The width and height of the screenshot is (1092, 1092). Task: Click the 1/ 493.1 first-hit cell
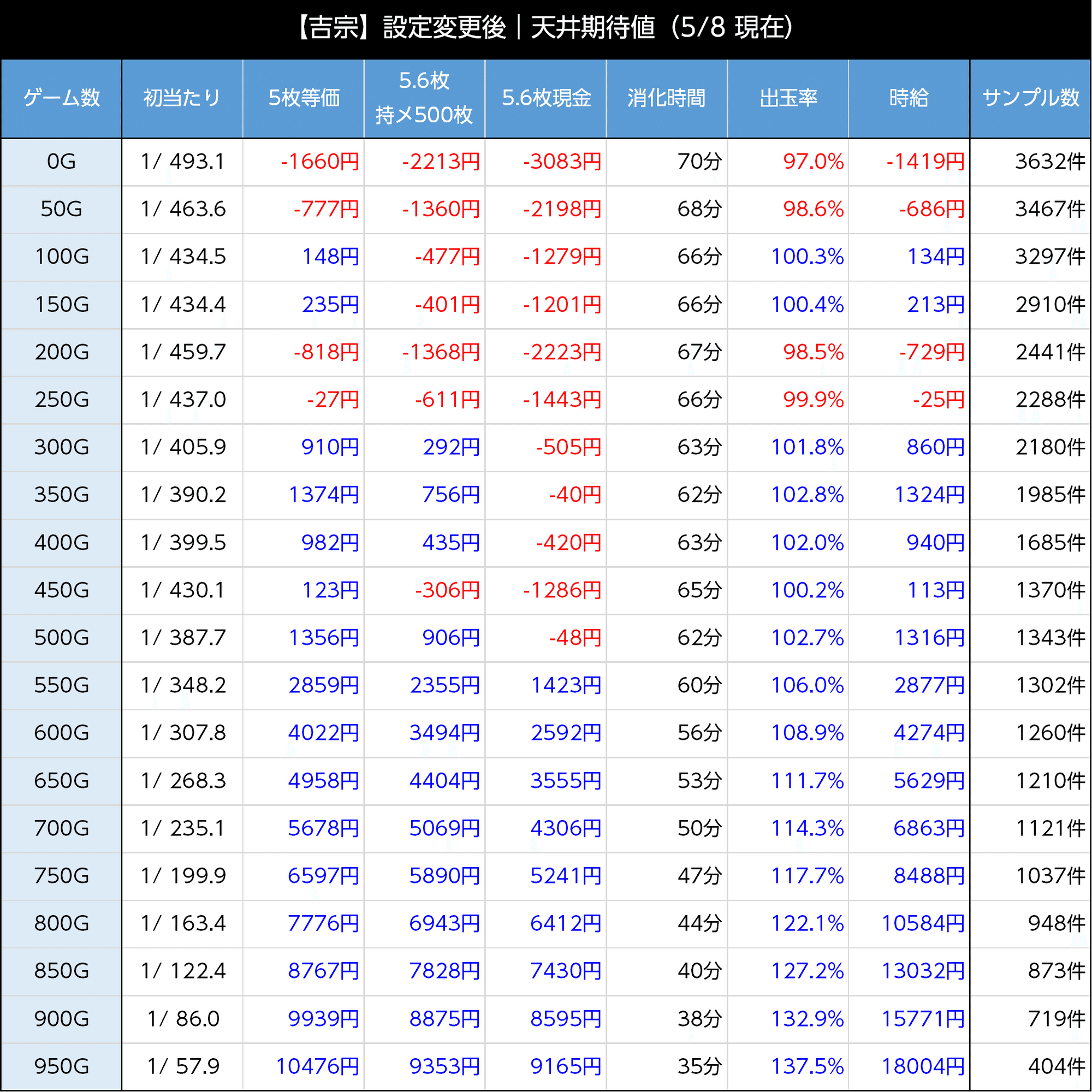pyautogui.click(x=182, y=162)
